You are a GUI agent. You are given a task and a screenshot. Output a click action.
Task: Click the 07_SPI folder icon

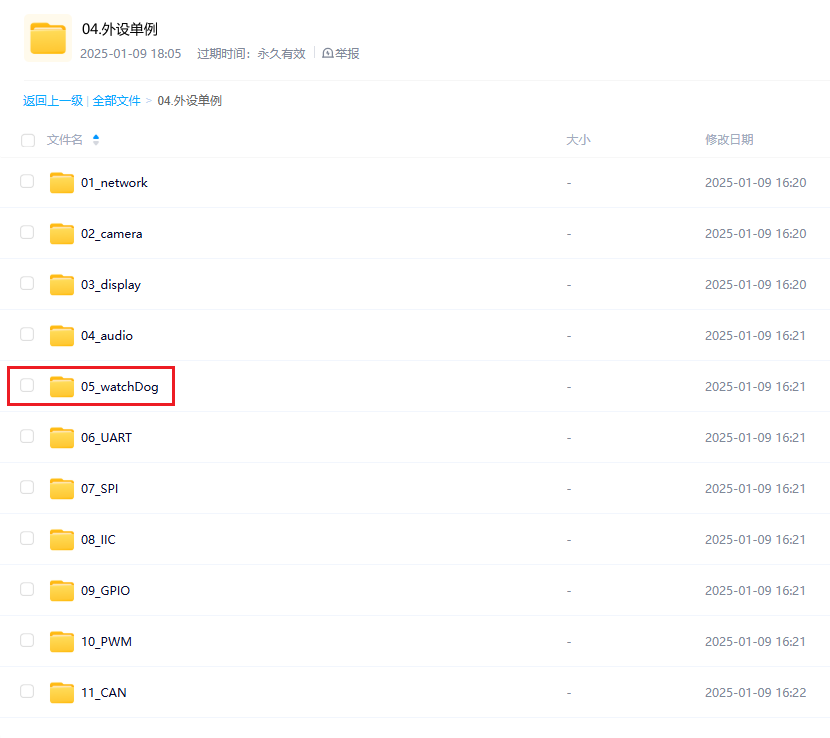point(61,488)
